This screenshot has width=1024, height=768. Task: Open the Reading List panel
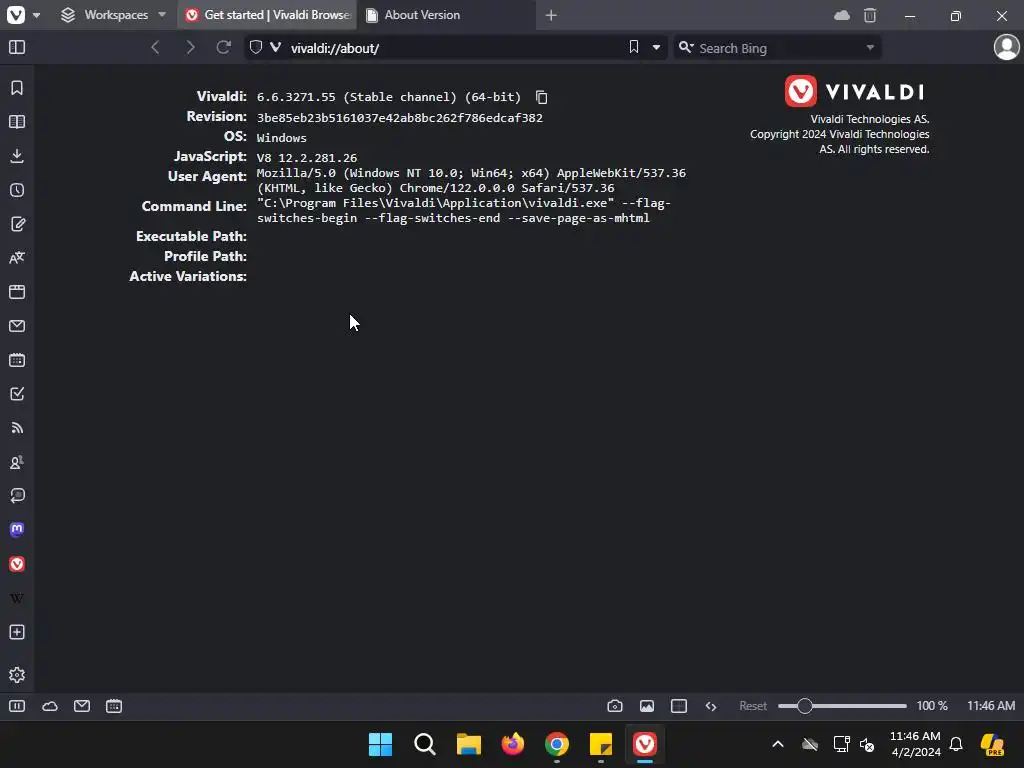coord(17,121)
